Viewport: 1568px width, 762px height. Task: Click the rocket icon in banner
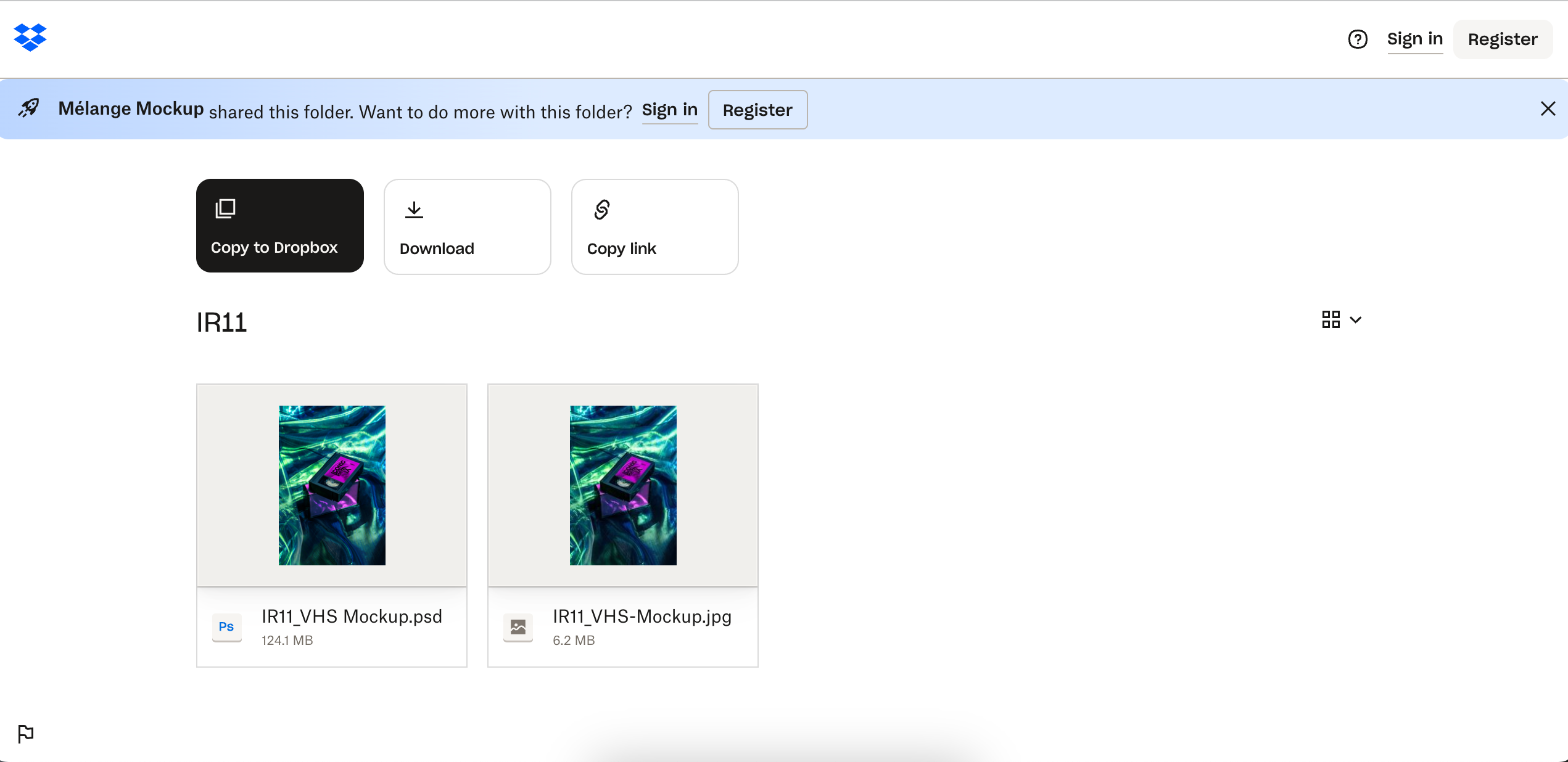pos(28,109)
